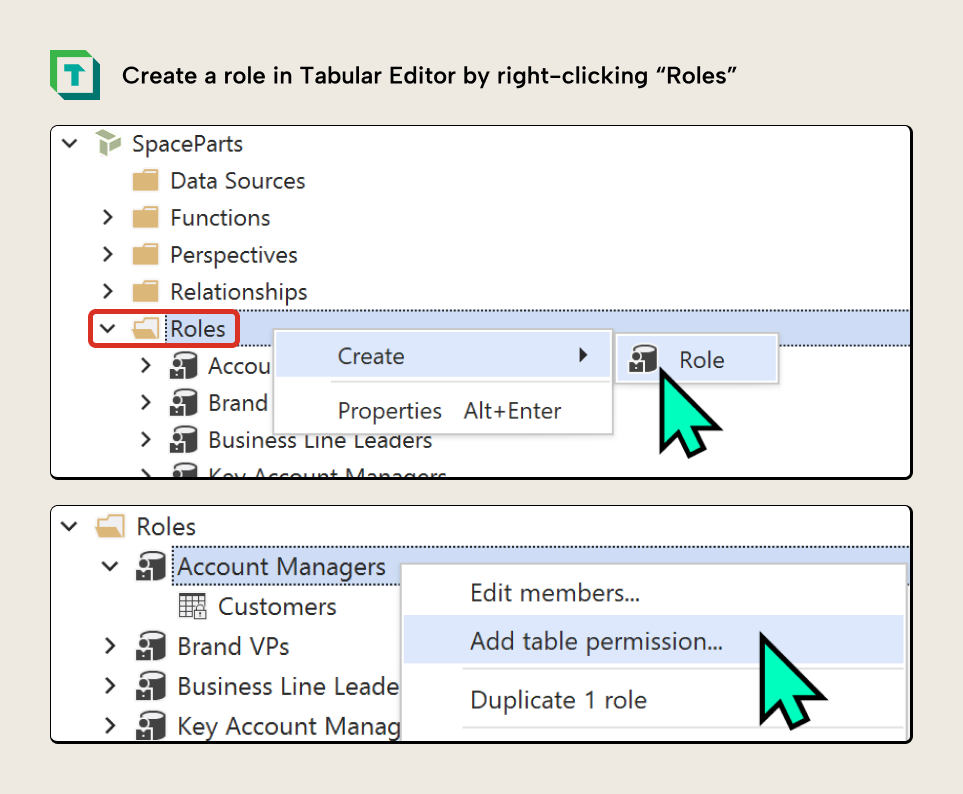Collapse the Roles folder in the lower panel

(68, 527)
